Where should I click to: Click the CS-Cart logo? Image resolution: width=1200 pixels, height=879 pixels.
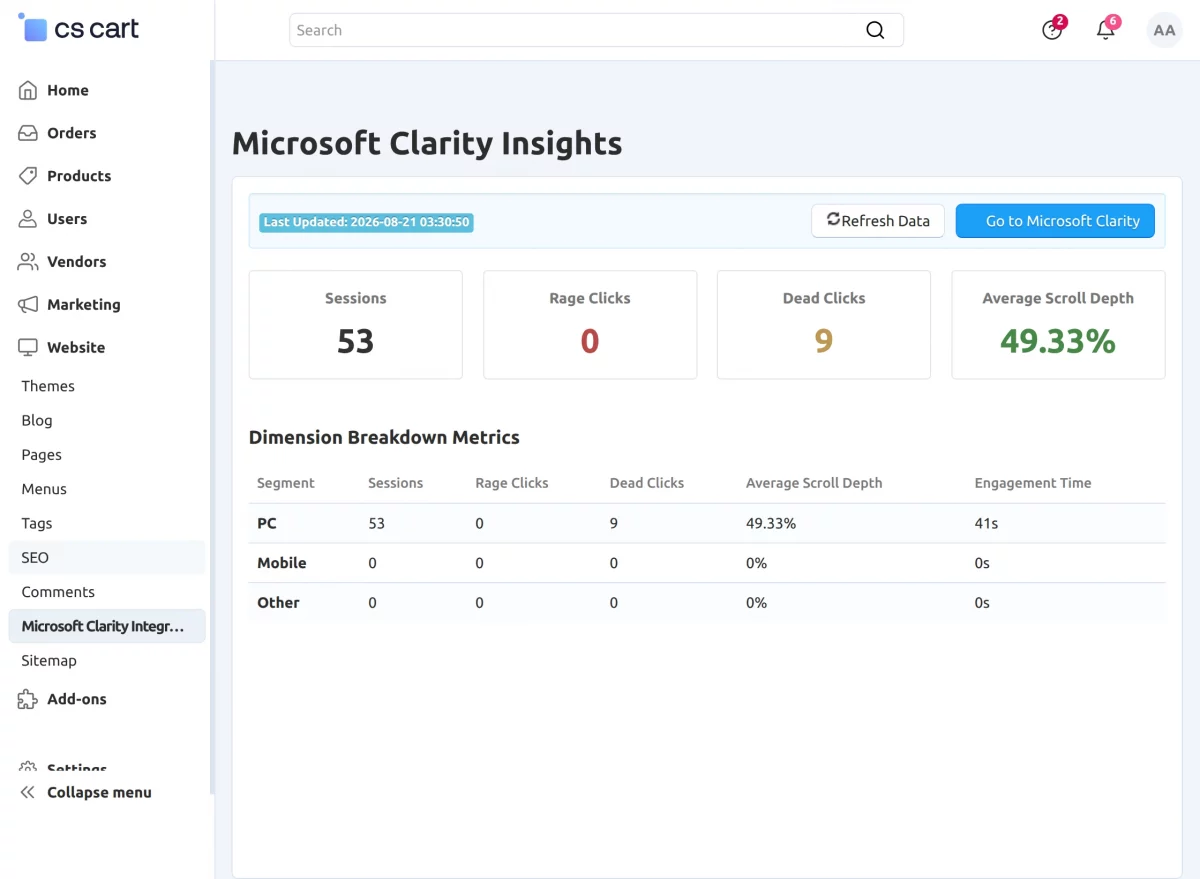[79, 28]
